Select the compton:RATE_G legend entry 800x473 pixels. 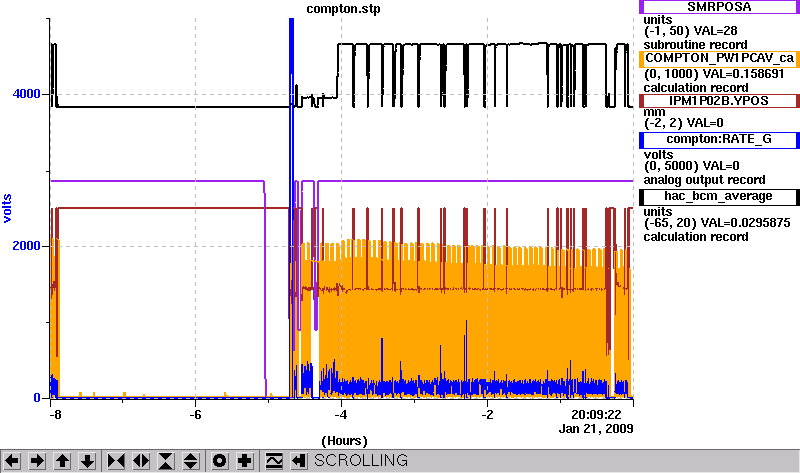719,140
